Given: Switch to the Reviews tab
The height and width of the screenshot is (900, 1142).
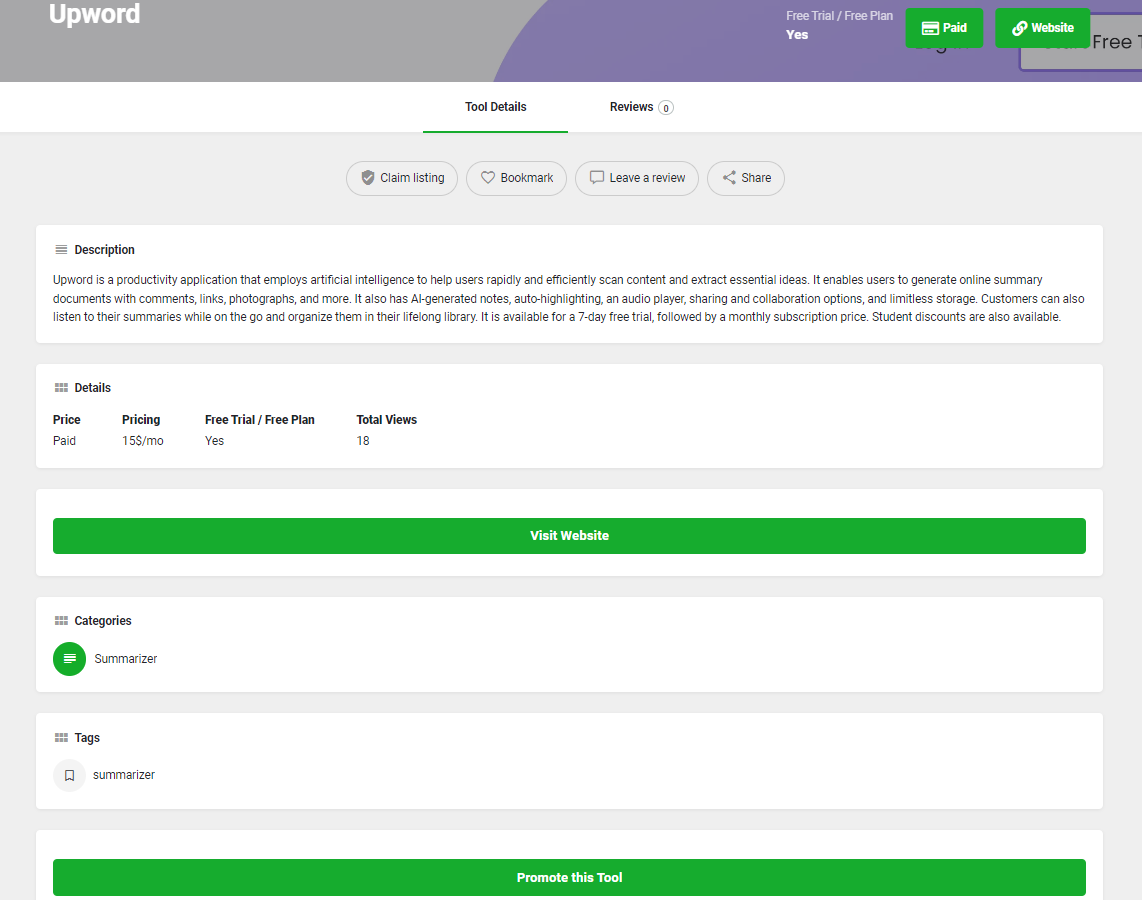Looking at the screenshot, I should coord(641,107).
